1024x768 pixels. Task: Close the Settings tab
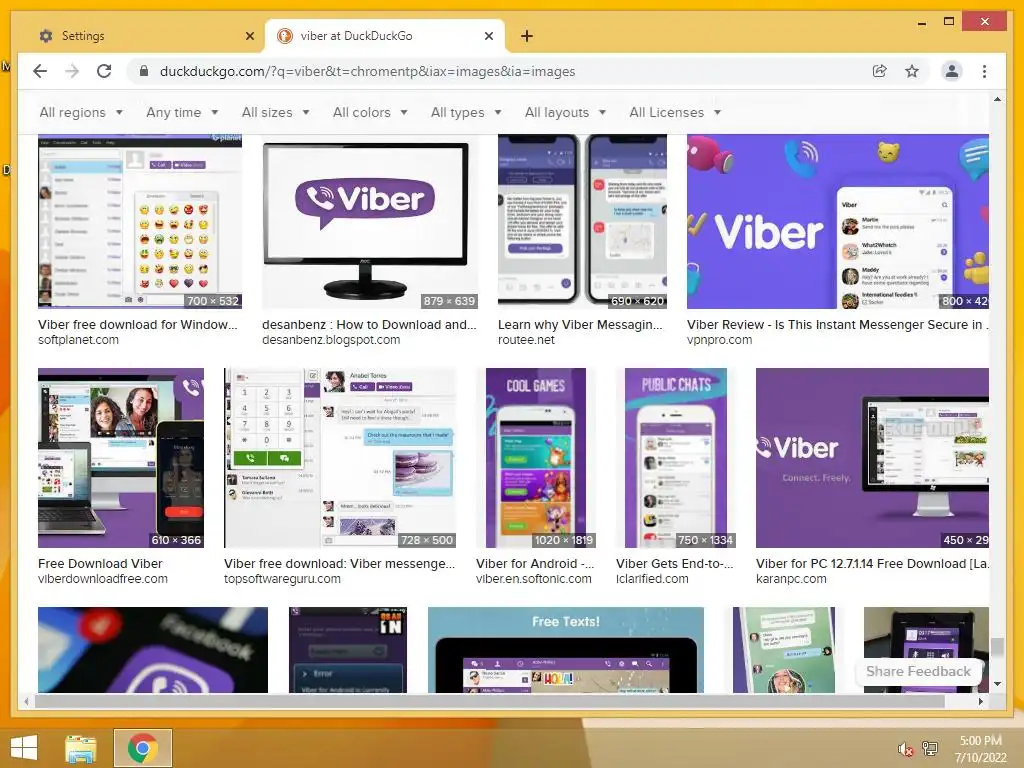[249, 36]
